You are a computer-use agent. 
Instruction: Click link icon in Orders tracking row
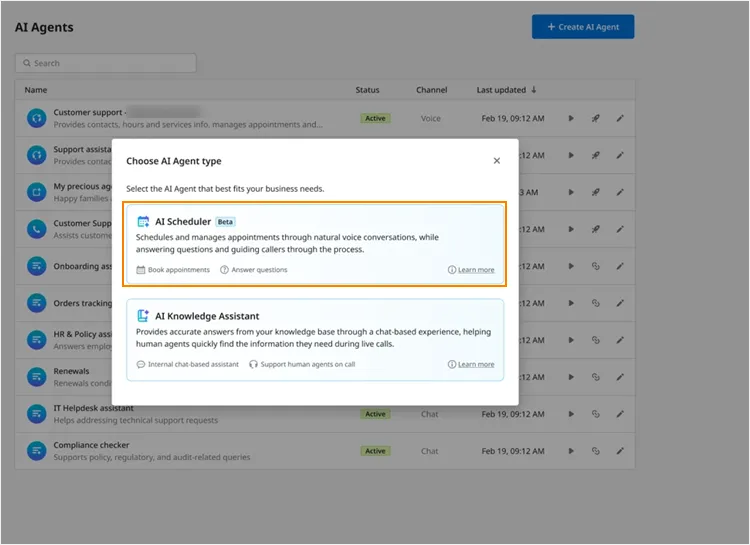pyautogui.click(x=596, y=303)
